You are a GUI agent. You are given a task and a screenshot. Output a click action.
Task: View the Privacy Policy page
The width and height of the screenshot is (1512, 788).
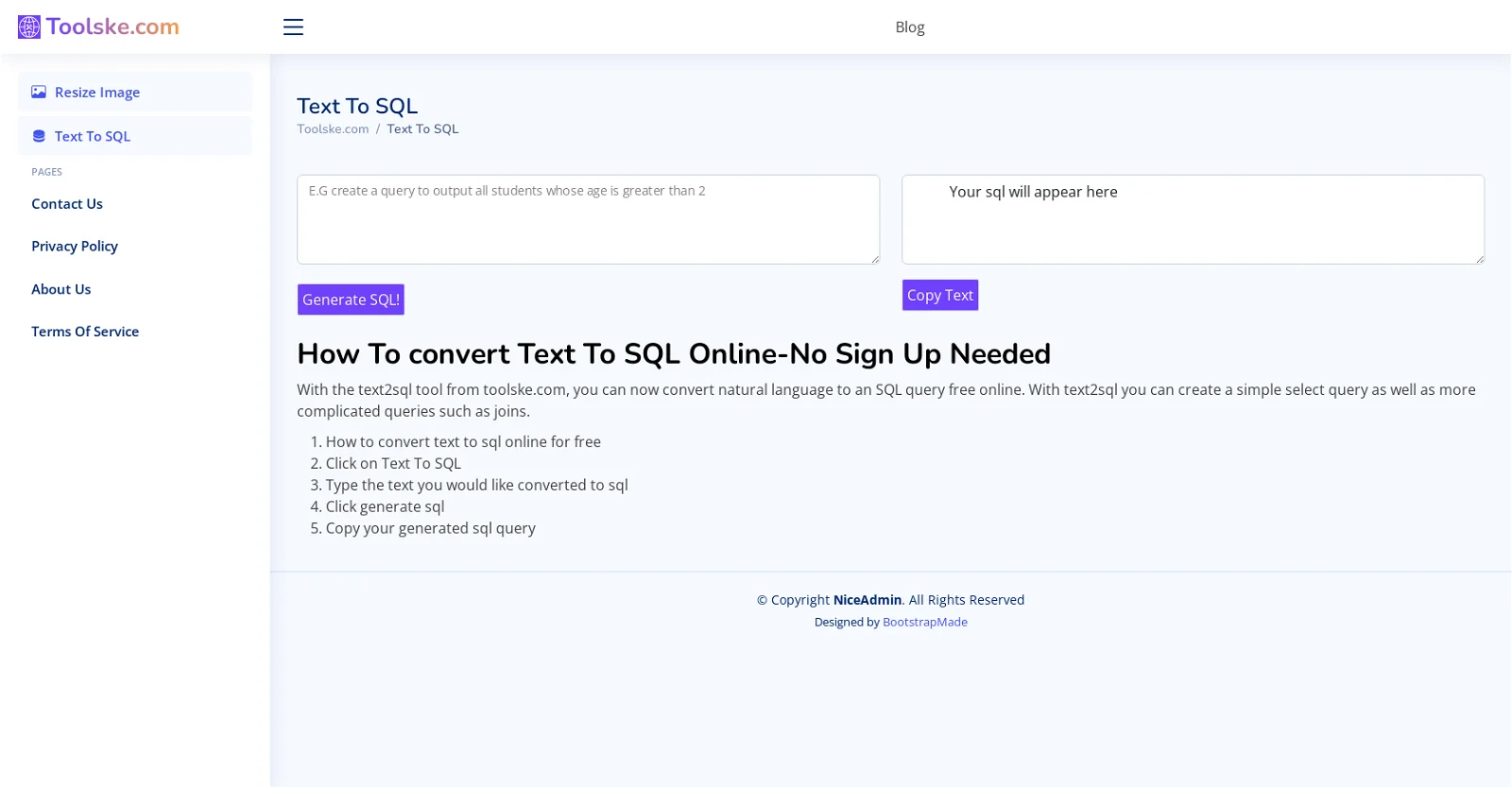pyautogui.click(x=74, y=246)
